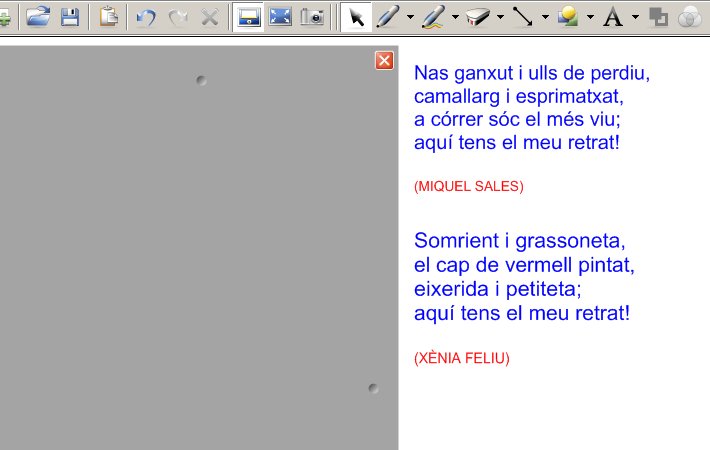Select line 'el cap de vermell pintat,'
Image resolution: width=710 pixels, height=450 pixels.
[524, 265]
